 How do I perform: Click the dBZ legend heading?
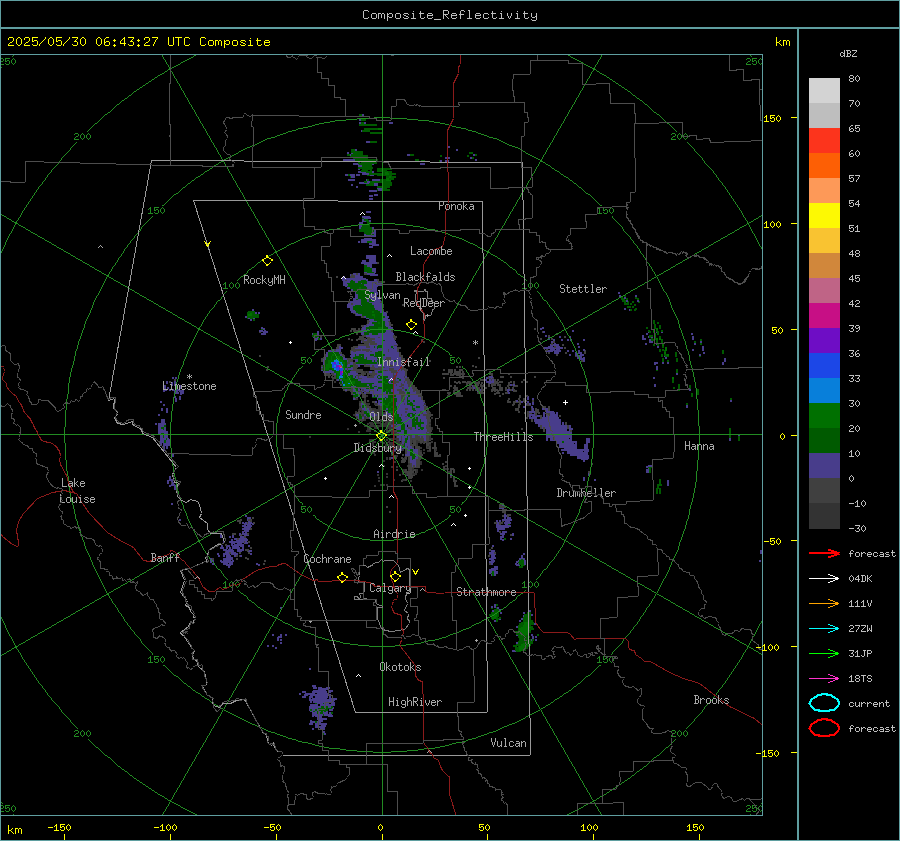click(x=848, y=53)
